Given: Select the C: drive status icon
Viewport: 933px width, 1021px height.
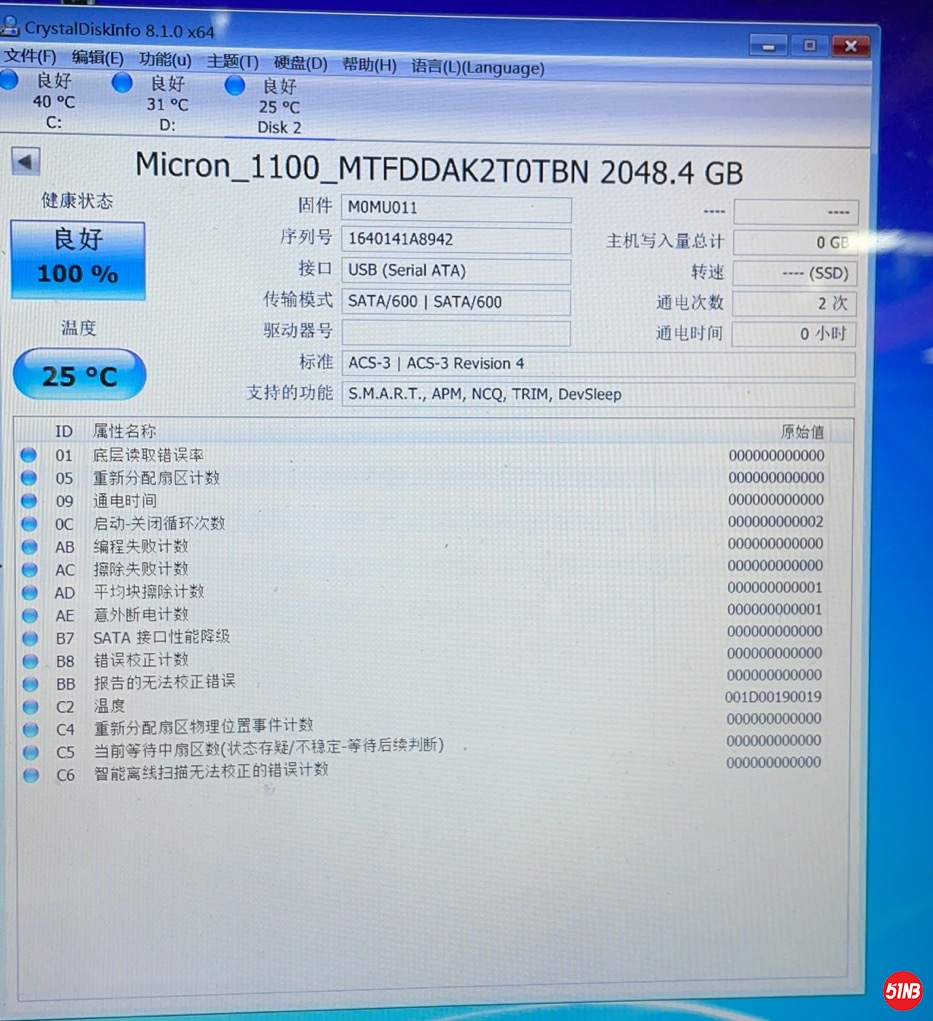Looking at the screenshot, I should click(x=9, y=80).
